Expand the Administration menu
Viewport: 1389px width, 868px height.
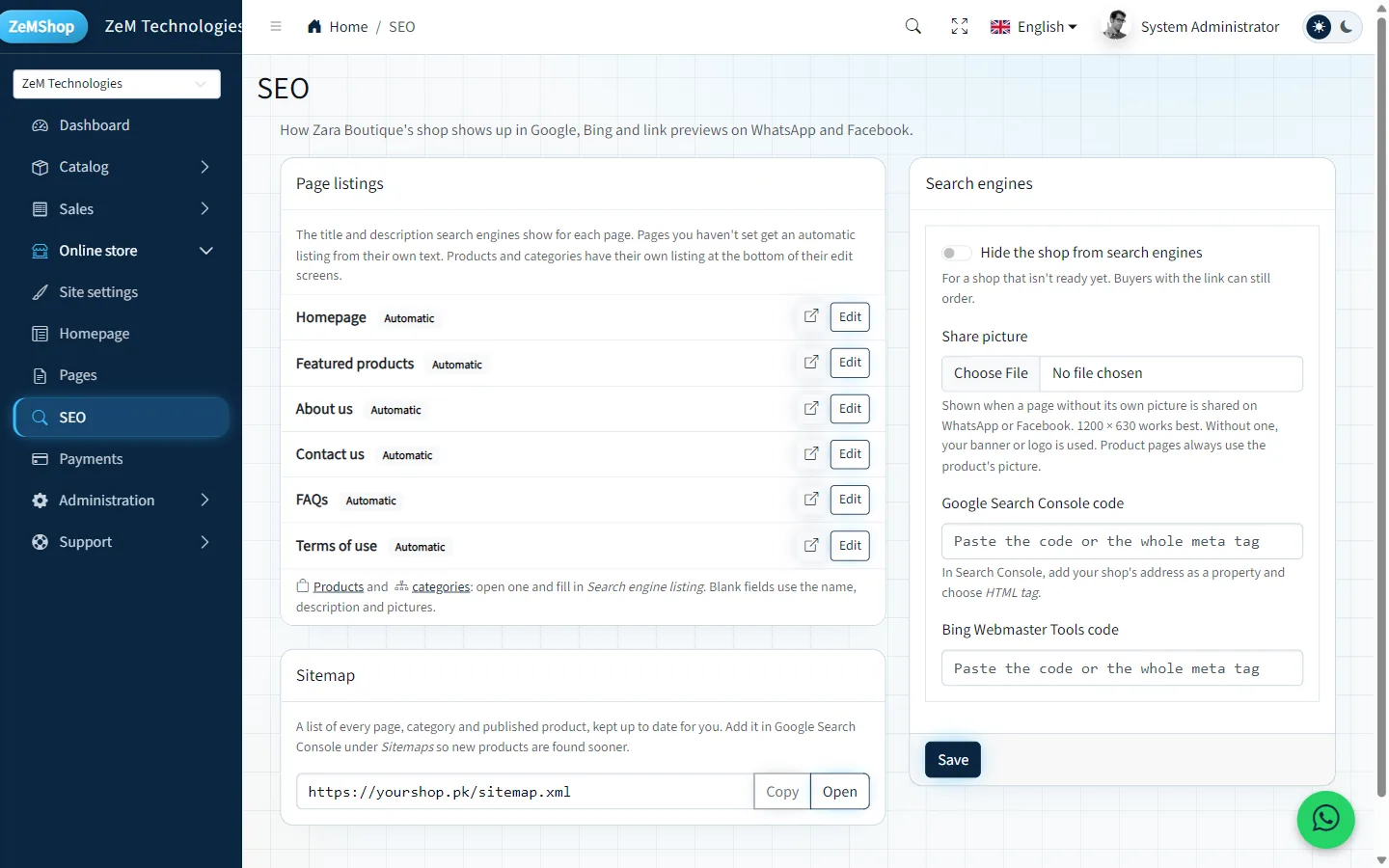coord(122,501)
